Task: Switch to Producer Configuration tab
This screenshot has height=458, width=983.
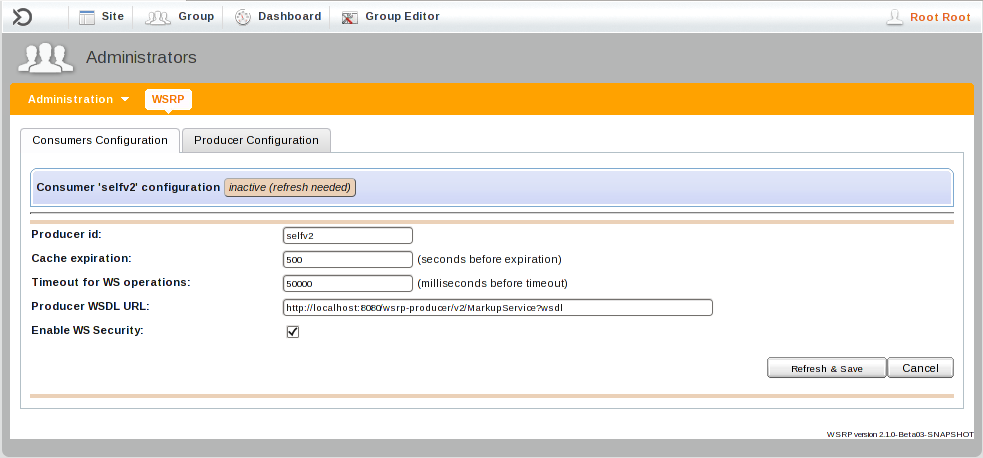Action: (256, 141)
